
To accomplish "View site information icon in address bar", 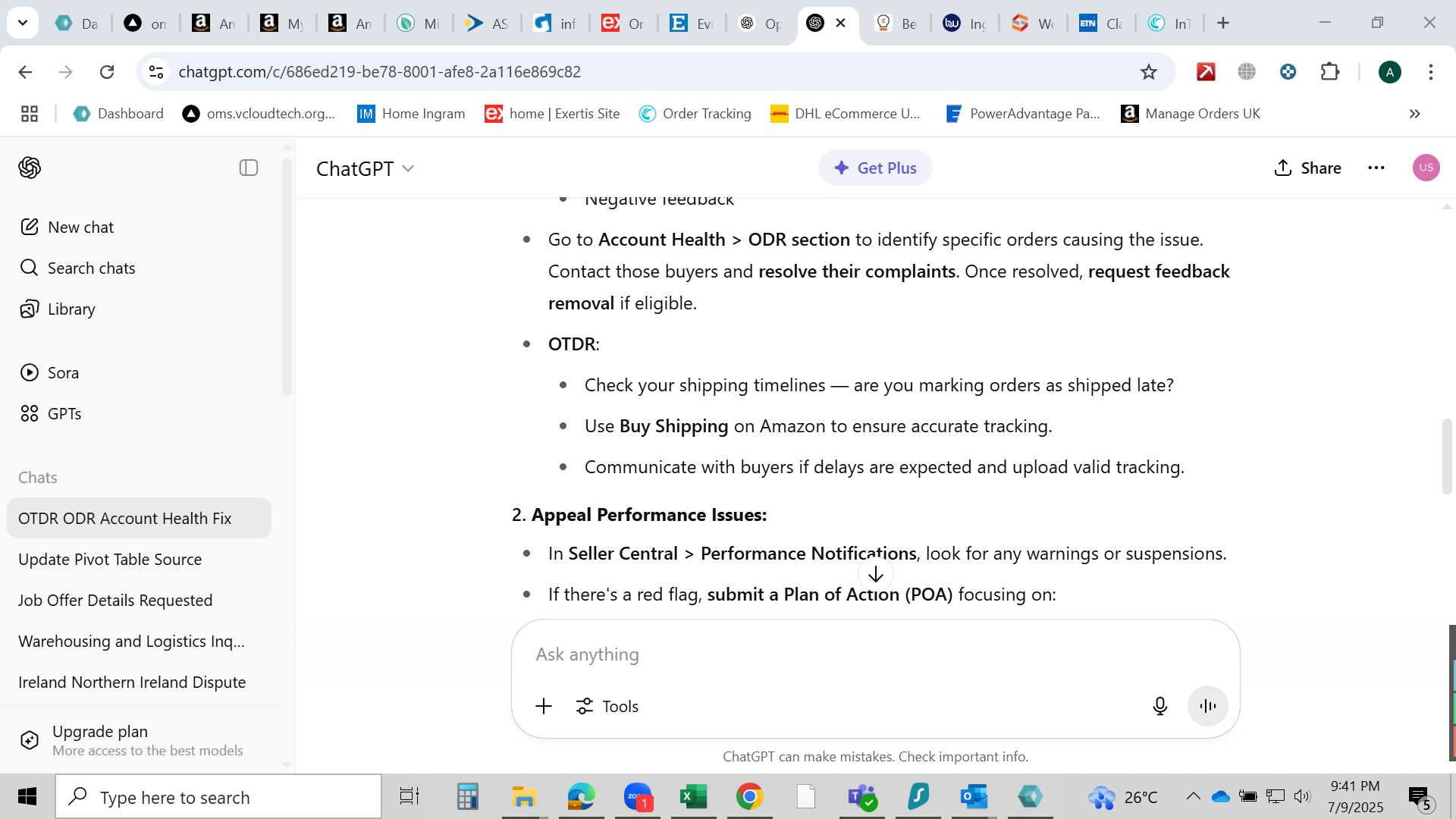I will coord(155,71).
